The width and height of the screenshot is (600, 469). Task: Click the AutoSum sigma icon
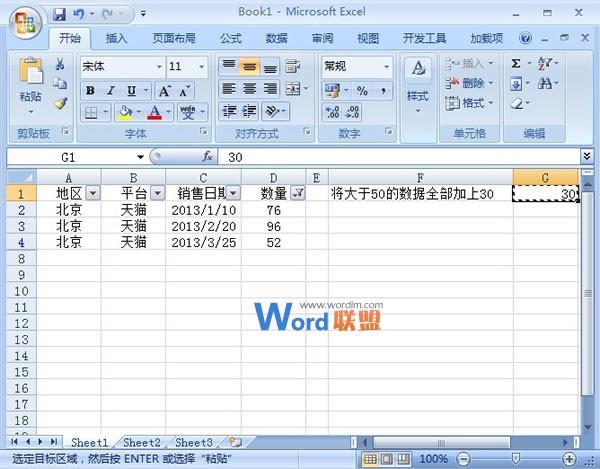516,63
